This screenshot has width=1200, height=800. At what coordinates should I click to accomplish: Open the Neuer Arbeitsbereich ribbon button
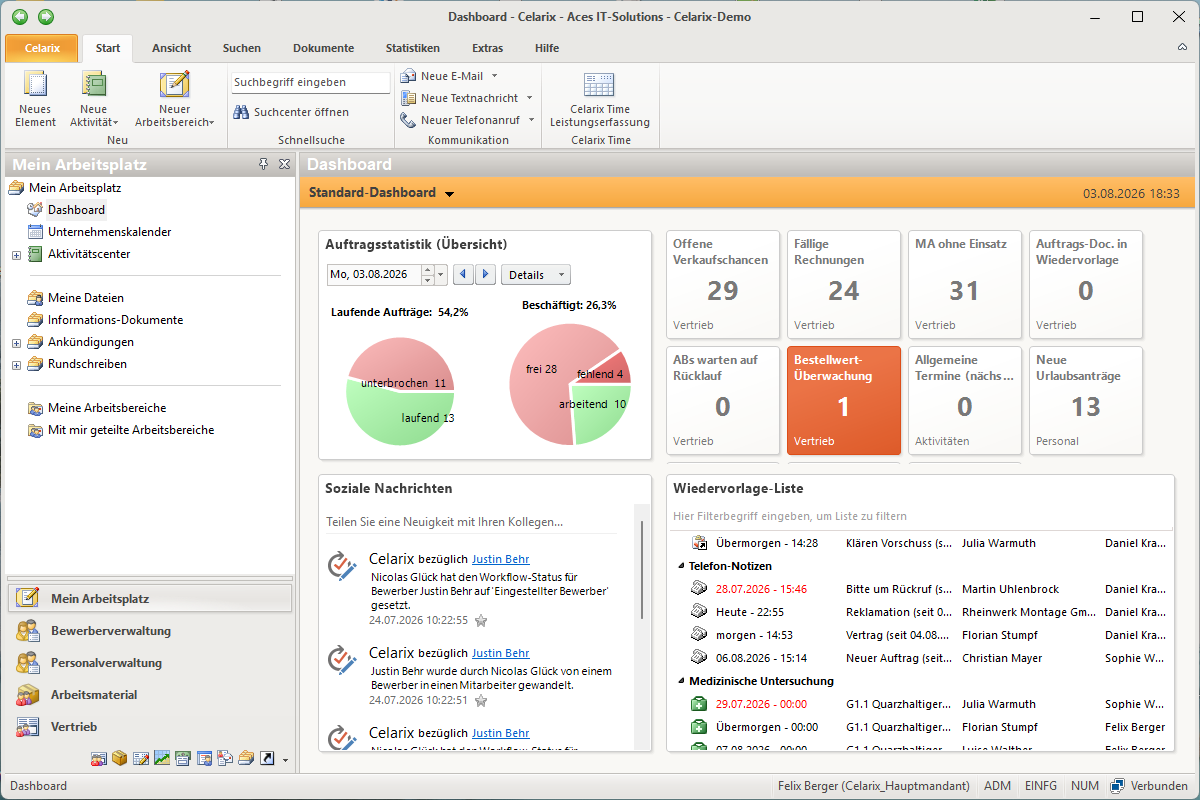pyautogui.click(x=174, y=98)
